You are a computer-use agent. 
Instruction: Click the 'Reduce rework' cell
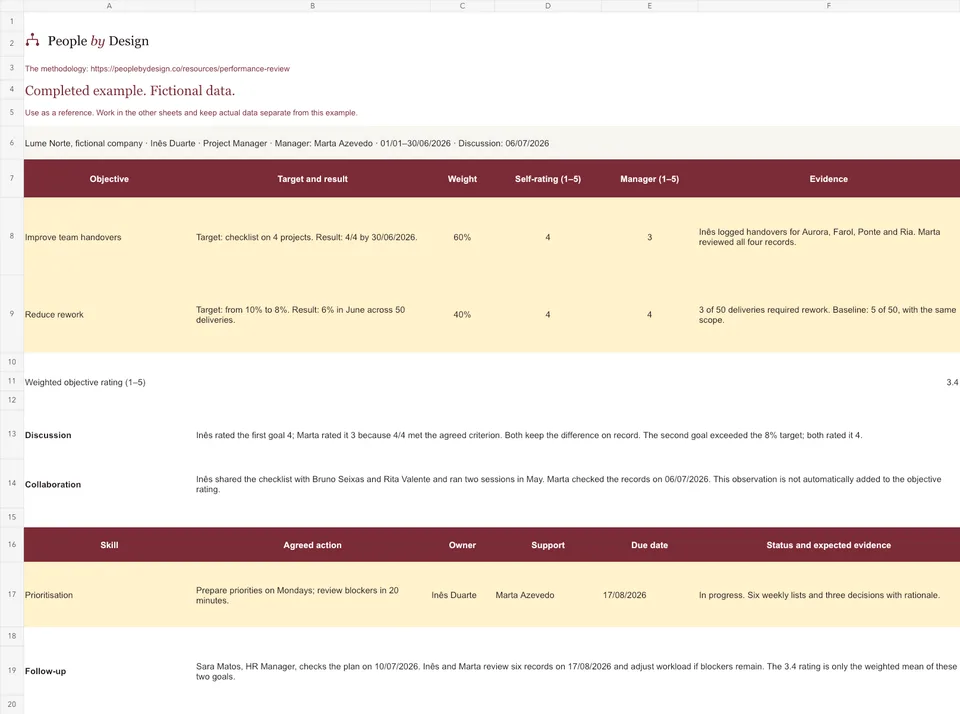click(x=109, y=314)
